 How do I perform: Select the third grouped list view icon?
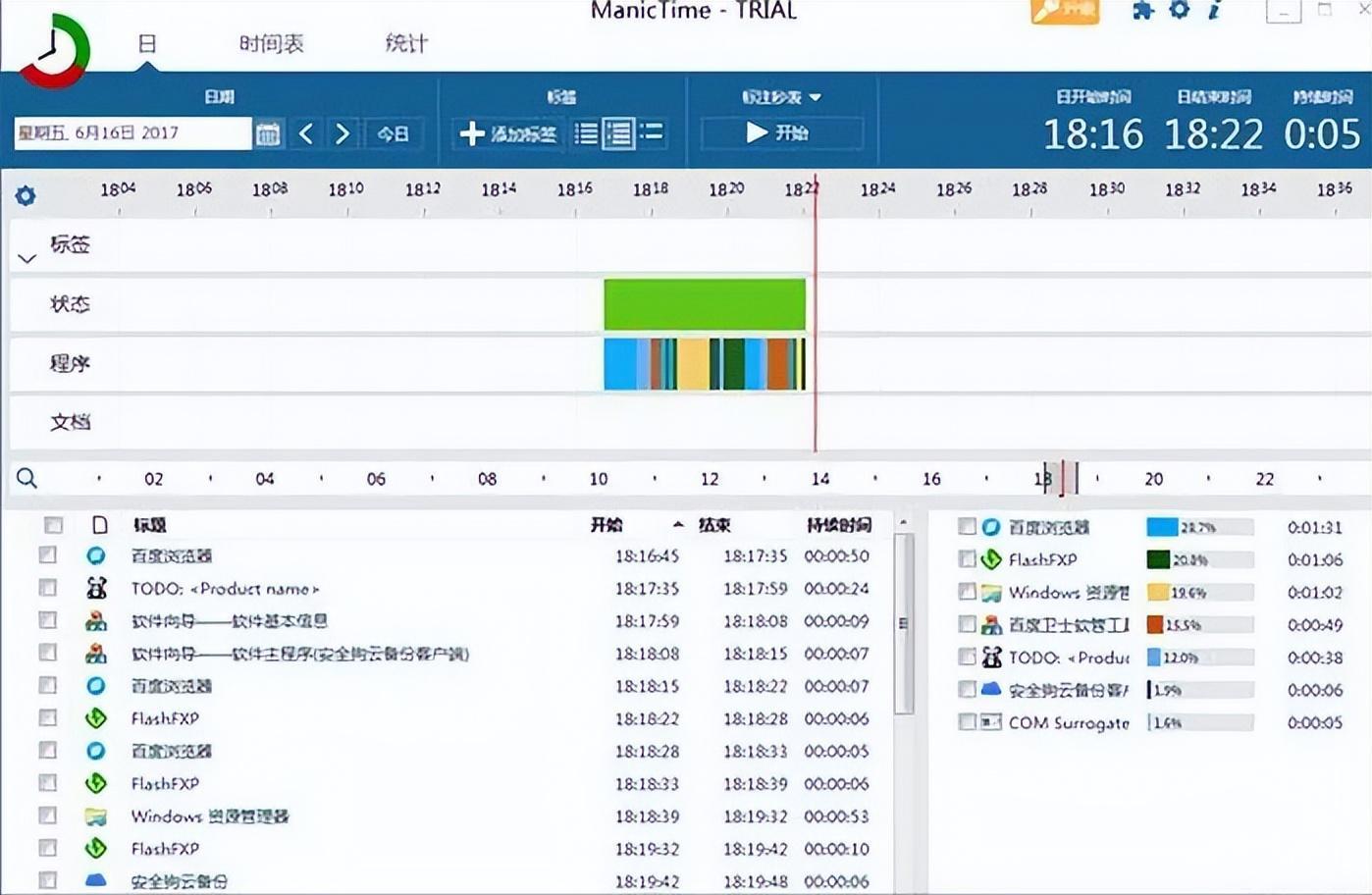click(651, 132)
